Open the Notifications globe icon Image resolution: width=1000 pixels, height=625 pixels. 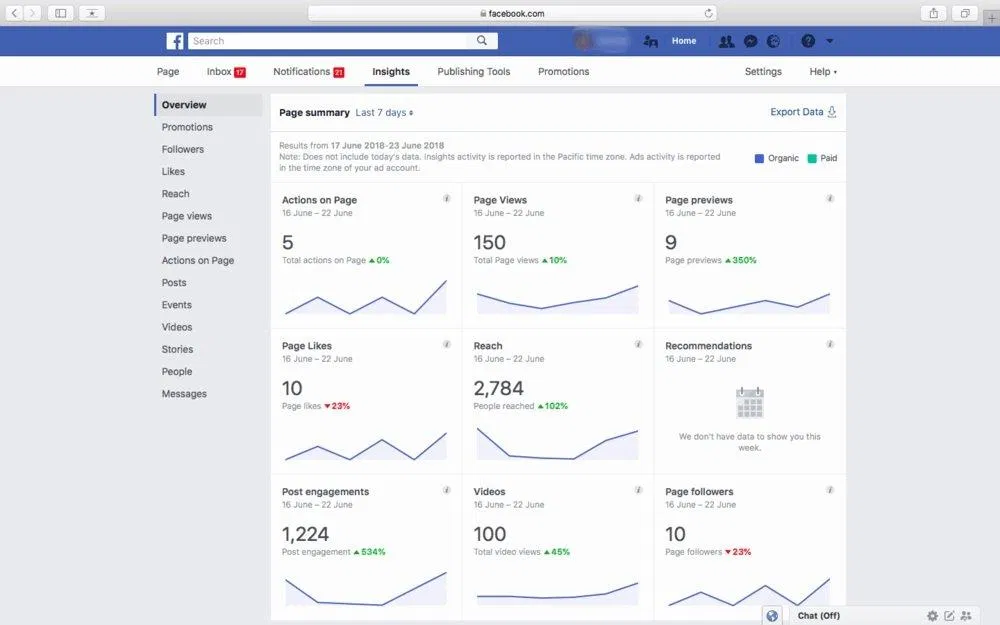click(x=772, y=40)
